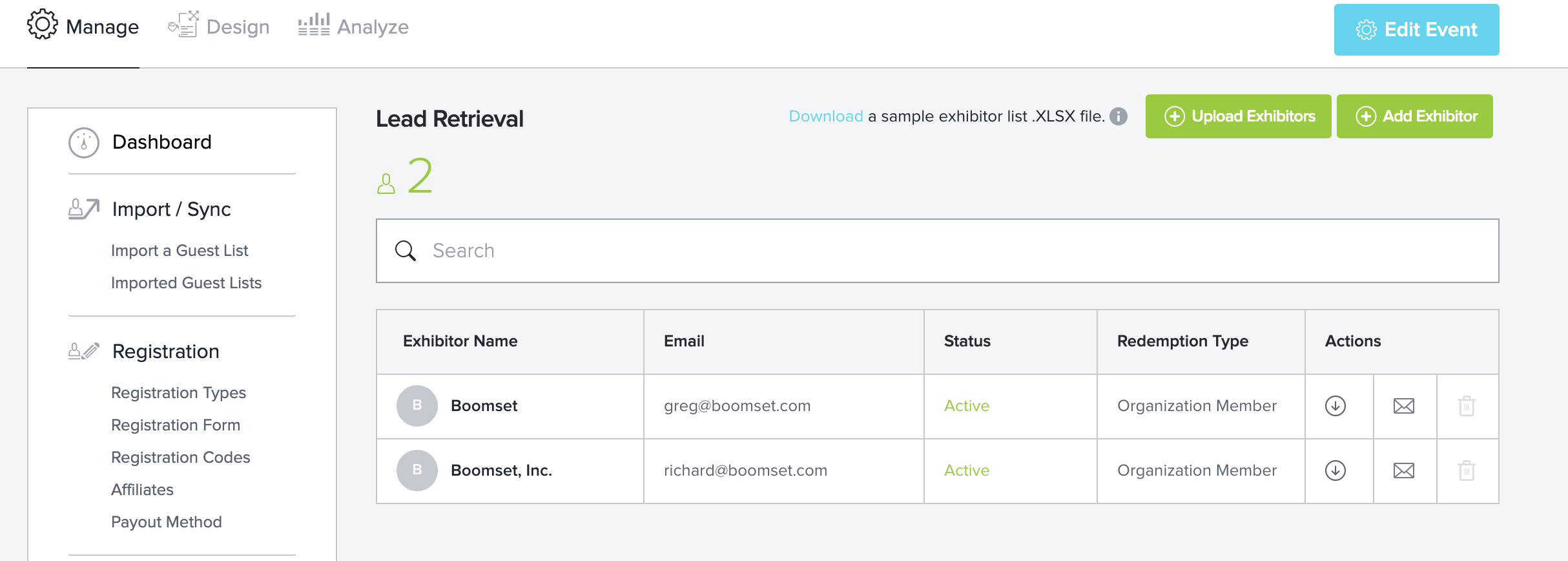Image resolution: width=1568 pixels, height=561 pixels.
Task: Click Add Exhibitor button
Action: coord(1414,116)
